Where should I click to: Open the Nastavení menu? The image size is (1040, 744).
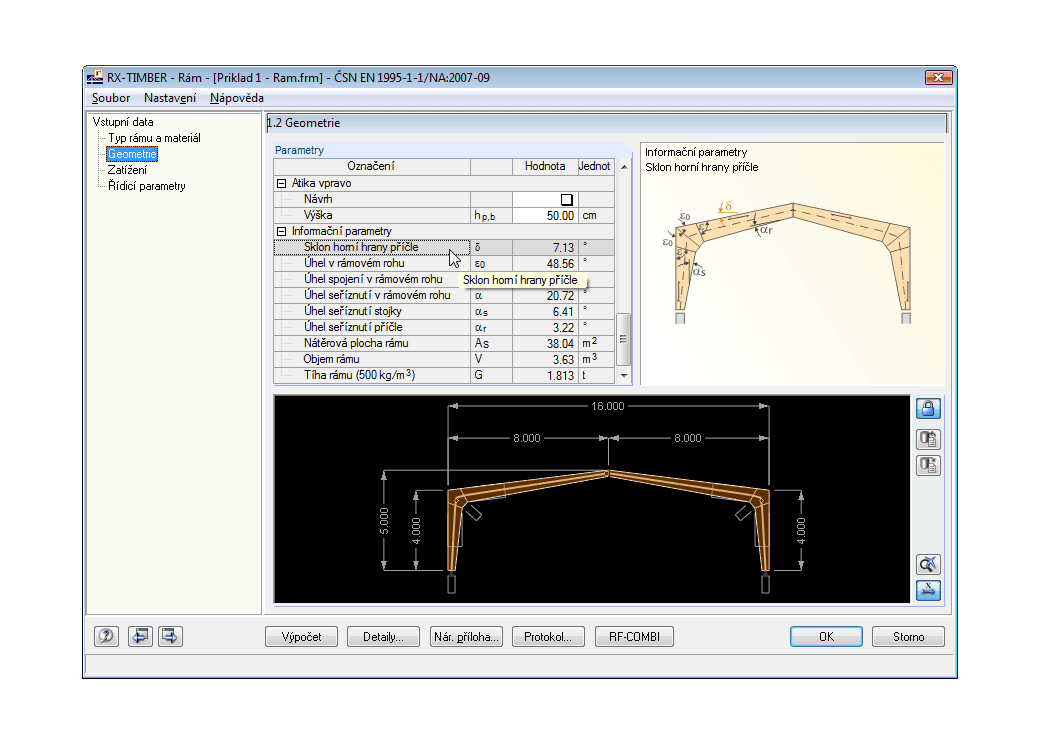tap(169, 98)
